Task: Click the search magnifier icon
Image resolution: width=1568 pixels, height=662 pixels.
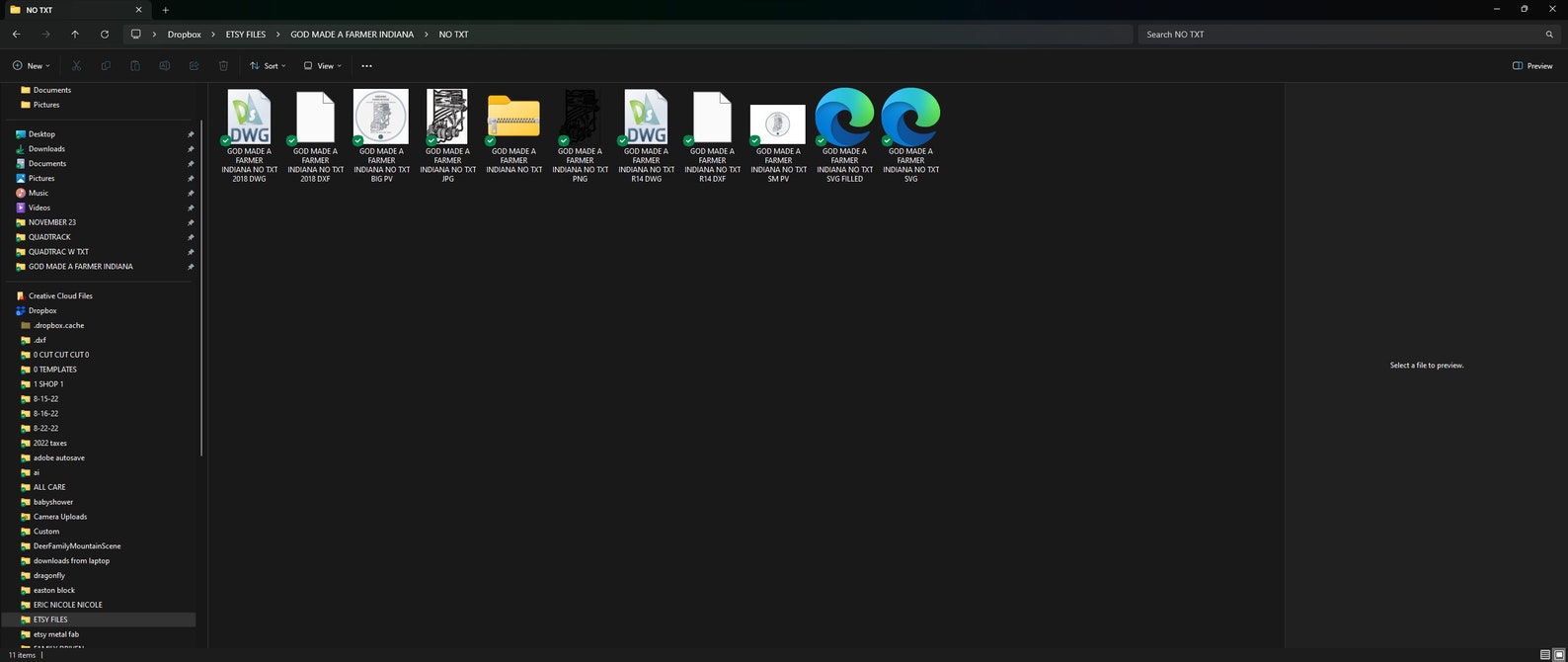Action: [1548, 35]
